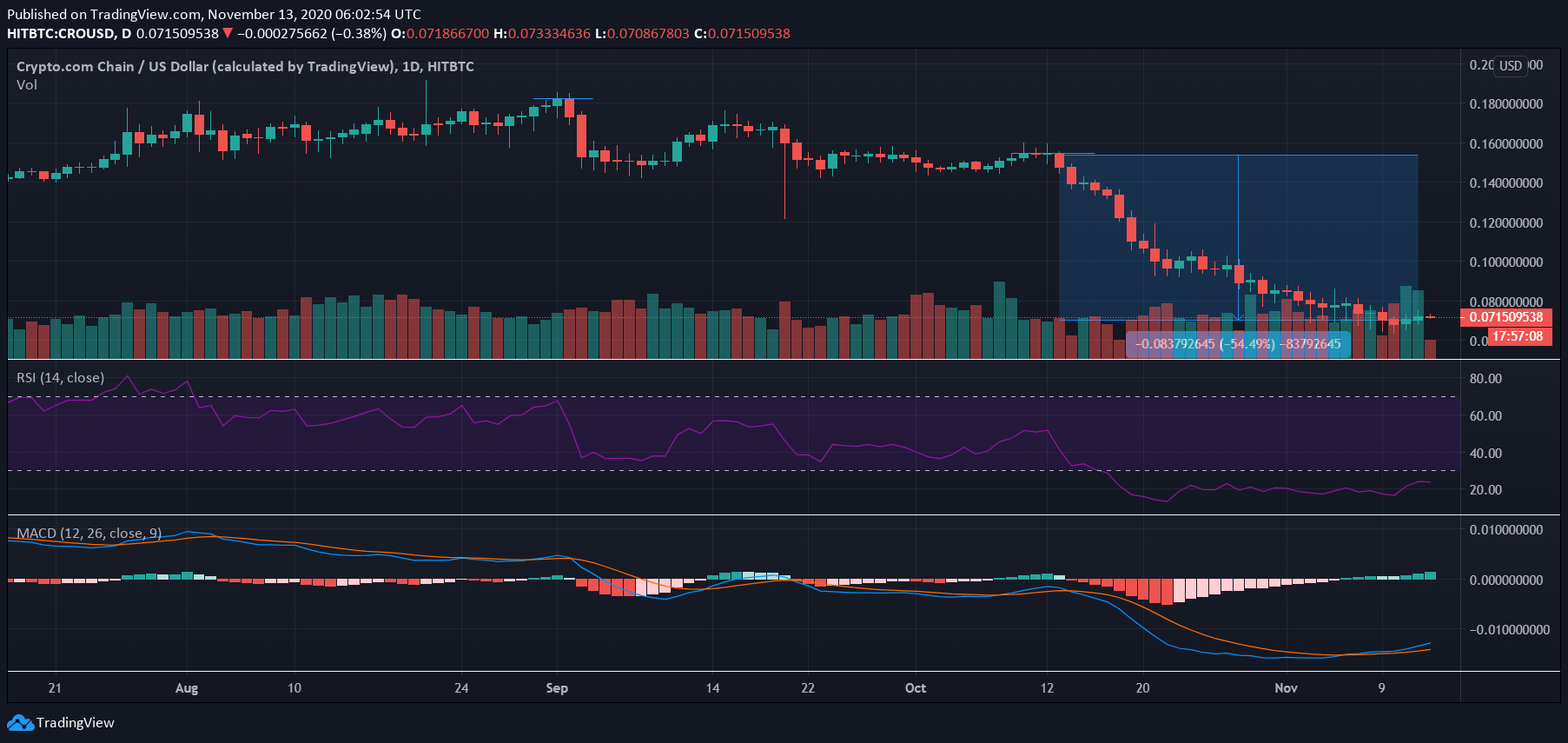Click the price change -0.000275662 (-0.38%) text
Viewport: 1568px width, 743px height.
click(x=311, y=34)
